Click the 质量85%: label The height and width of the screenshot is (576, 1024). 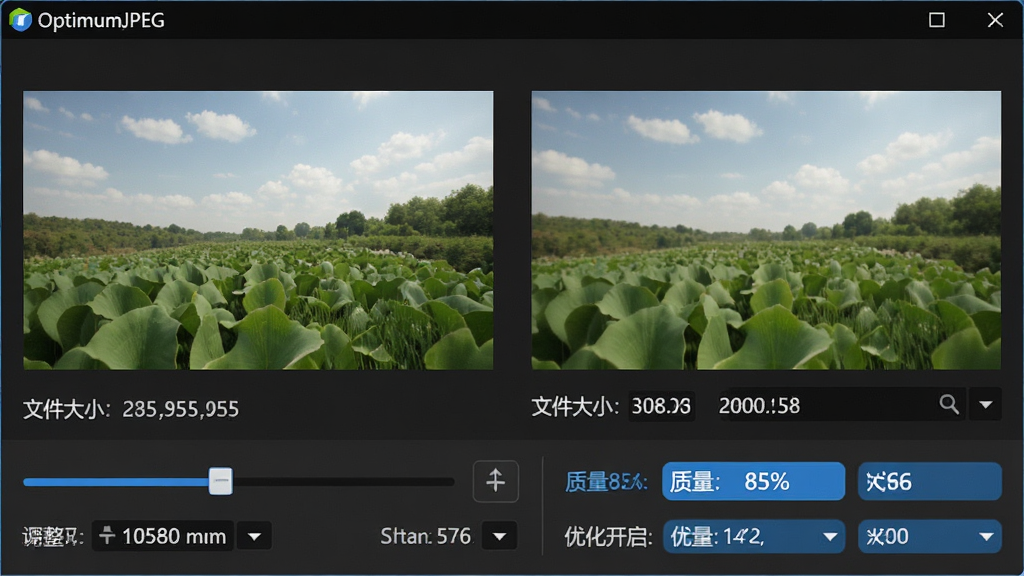(x=606, y=482)
